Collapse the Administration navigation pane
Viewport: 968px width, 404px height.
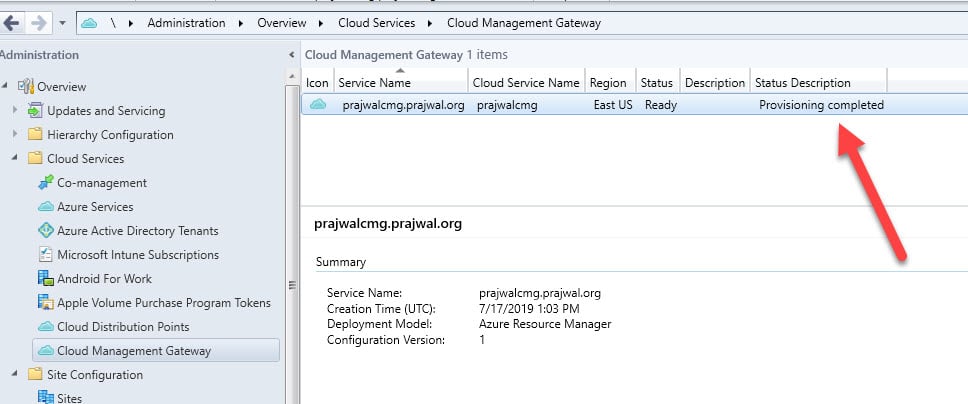[291, 55]
